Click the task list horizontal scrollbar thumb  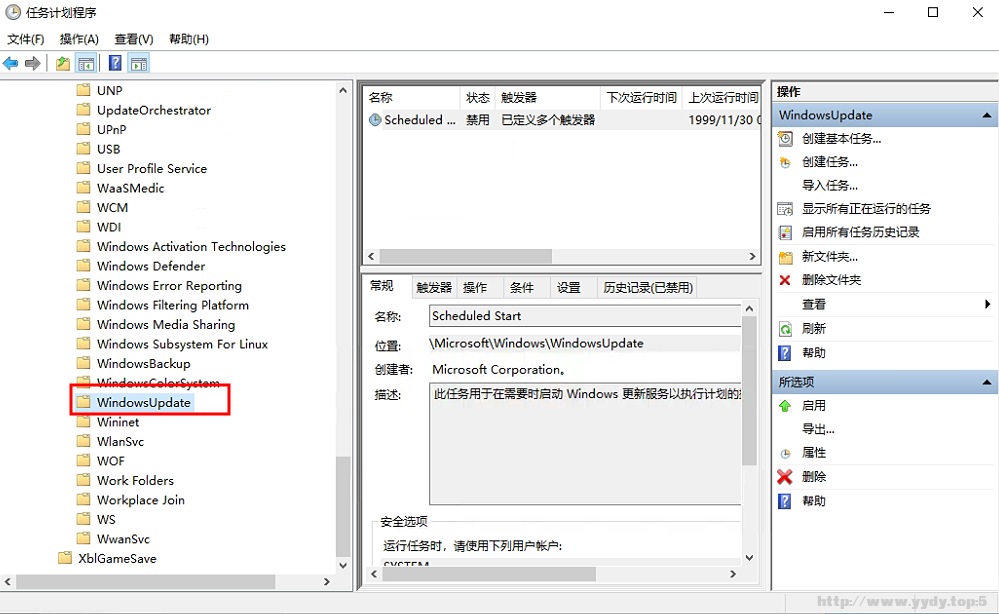[x=466, y=256]
